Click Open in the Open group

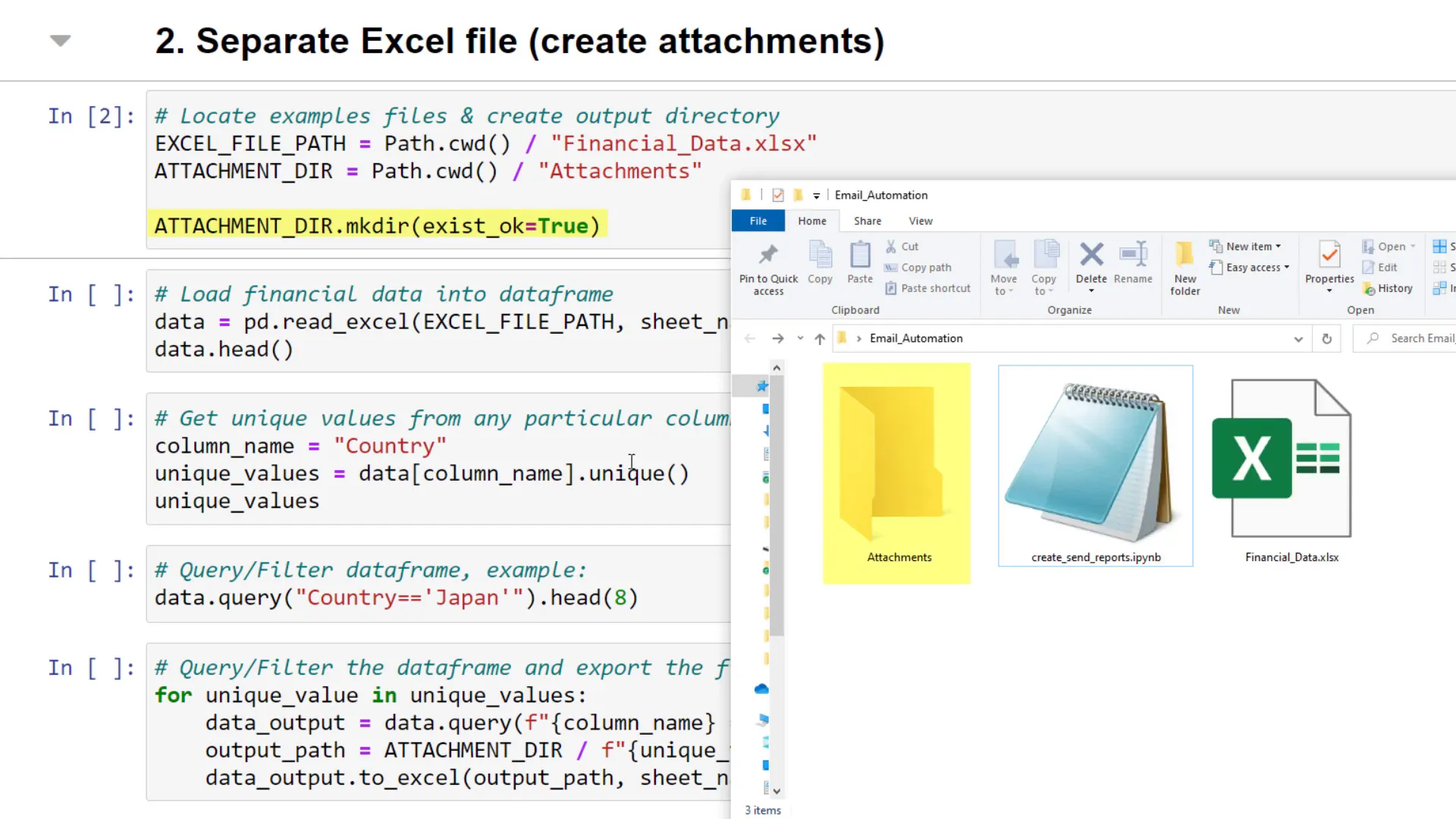tap(1389, 246)
